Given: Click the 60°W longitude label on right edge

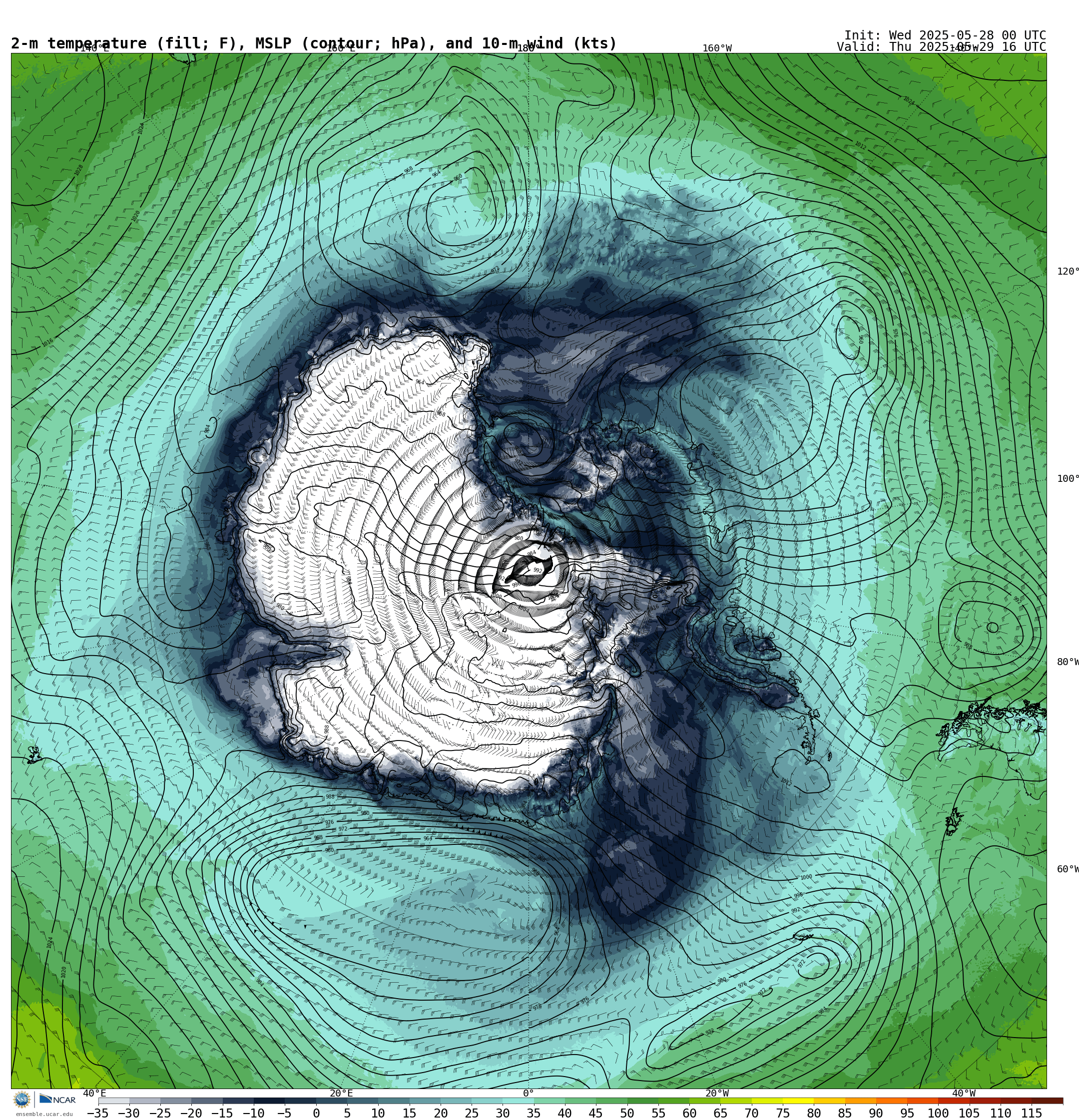Looking at the screenshot, I should [x=1068, y=869].
